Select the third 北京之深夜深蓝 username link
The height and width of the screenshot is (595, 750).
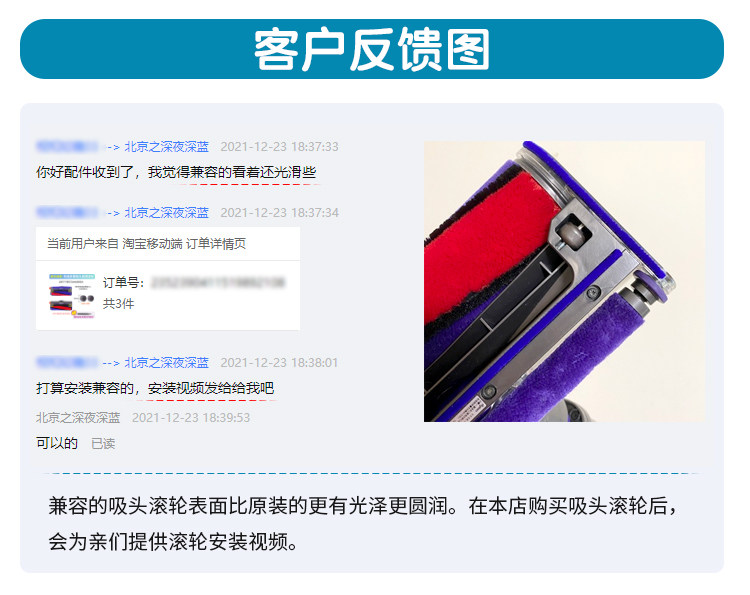click(x=166, y=363)
